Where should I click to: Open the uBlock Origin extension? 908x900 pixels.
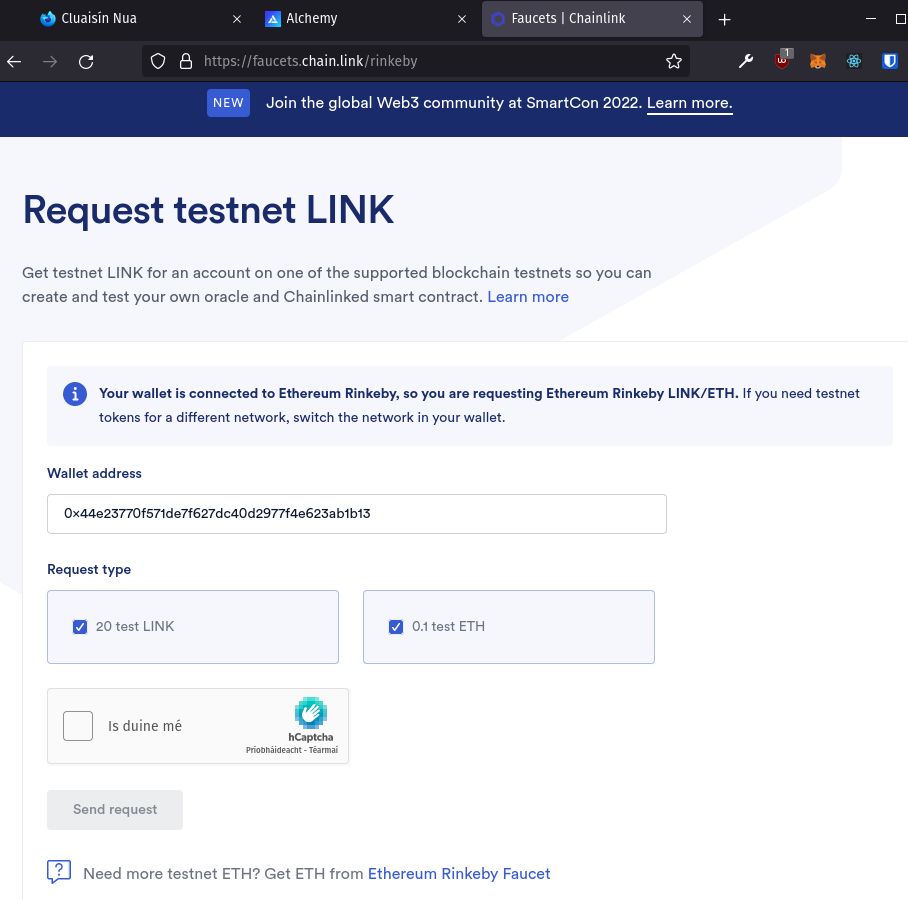coord(782,60)
